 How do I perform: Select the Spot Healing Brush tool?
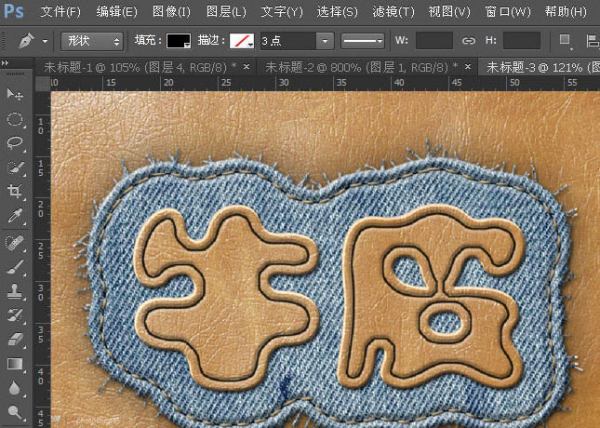pos(15,242)
